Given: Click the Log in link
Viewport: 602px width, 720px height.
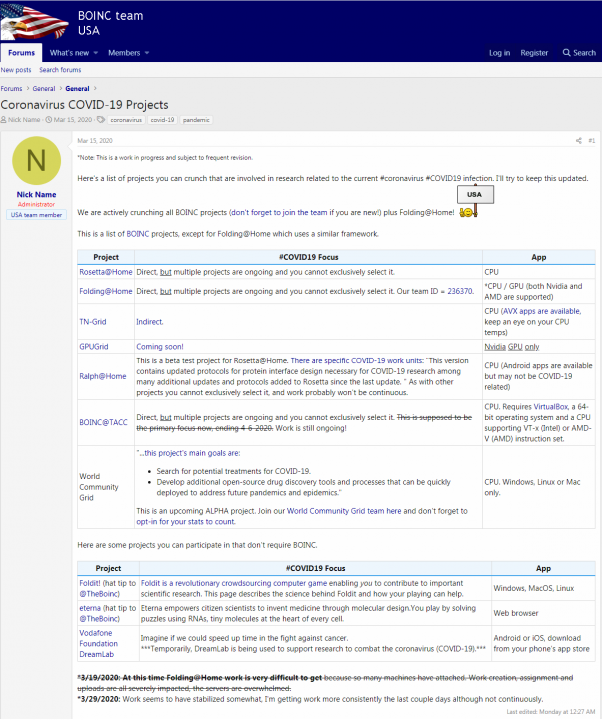Looking at the screenshot, I should coord(500,53).
